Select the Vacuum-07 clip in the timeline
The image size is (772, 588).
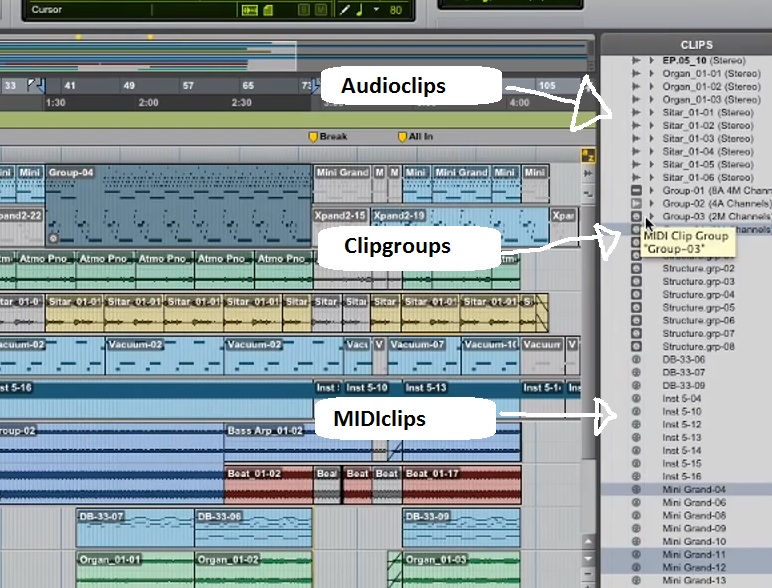pos(424,356)
